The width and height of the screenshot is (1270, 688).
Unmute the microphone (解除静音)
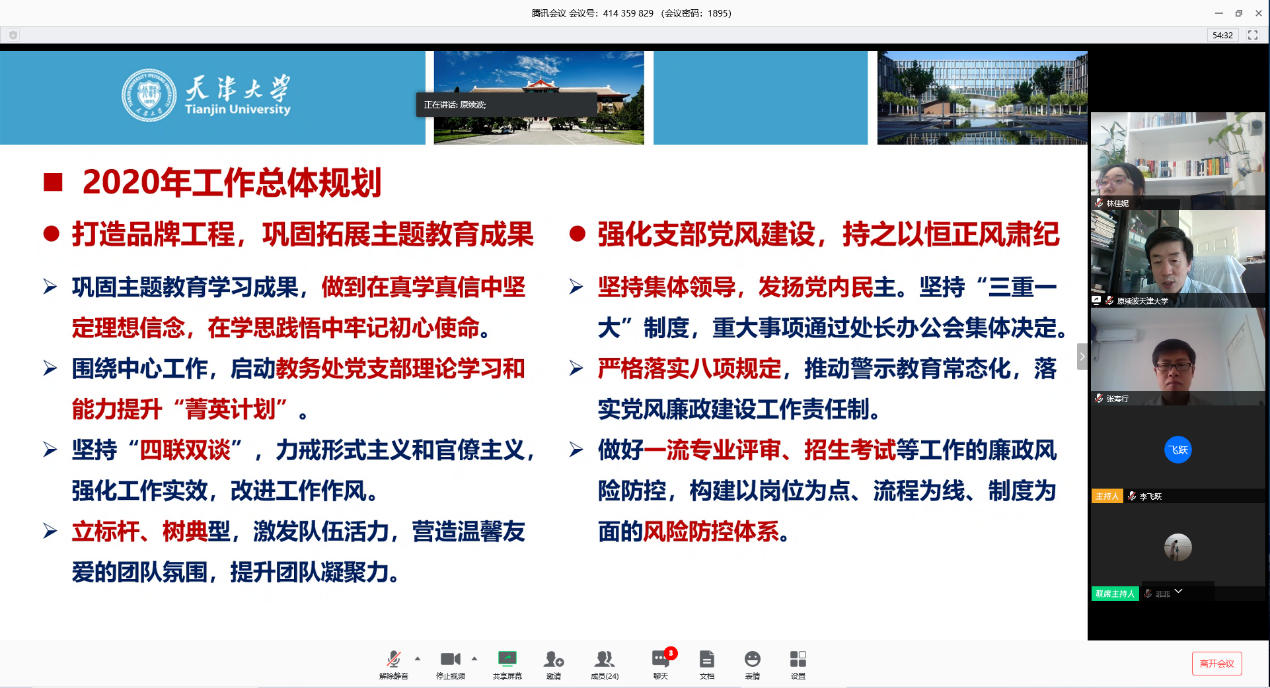coord(393,660)
